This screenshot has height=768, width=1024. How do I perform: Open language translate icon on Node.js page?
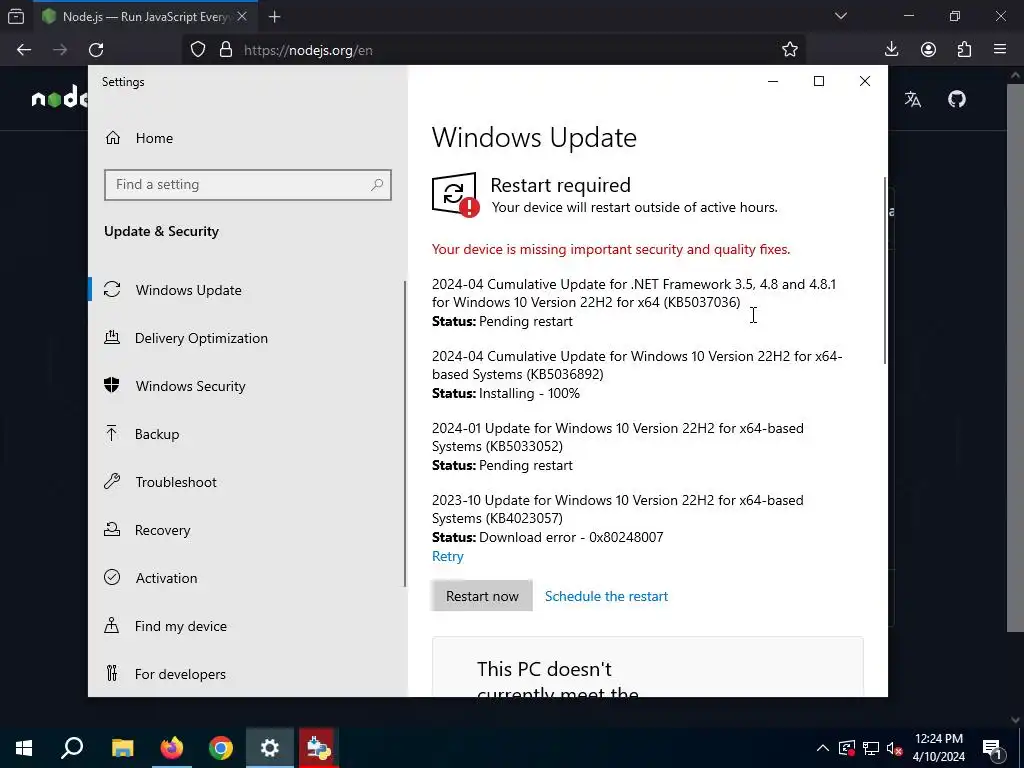913,99
